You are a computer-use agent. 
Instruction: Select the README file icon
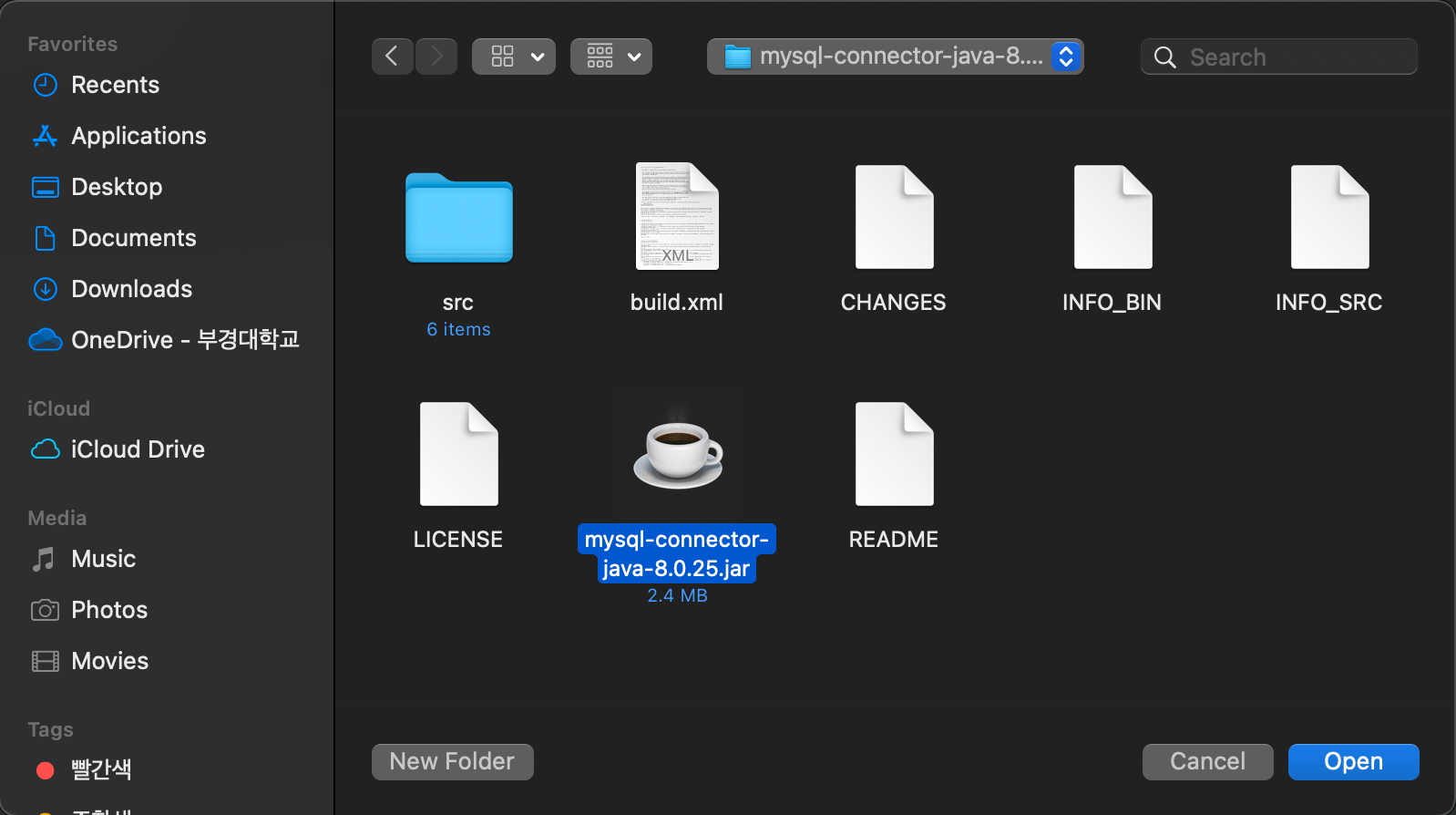[x=895, y=454]
